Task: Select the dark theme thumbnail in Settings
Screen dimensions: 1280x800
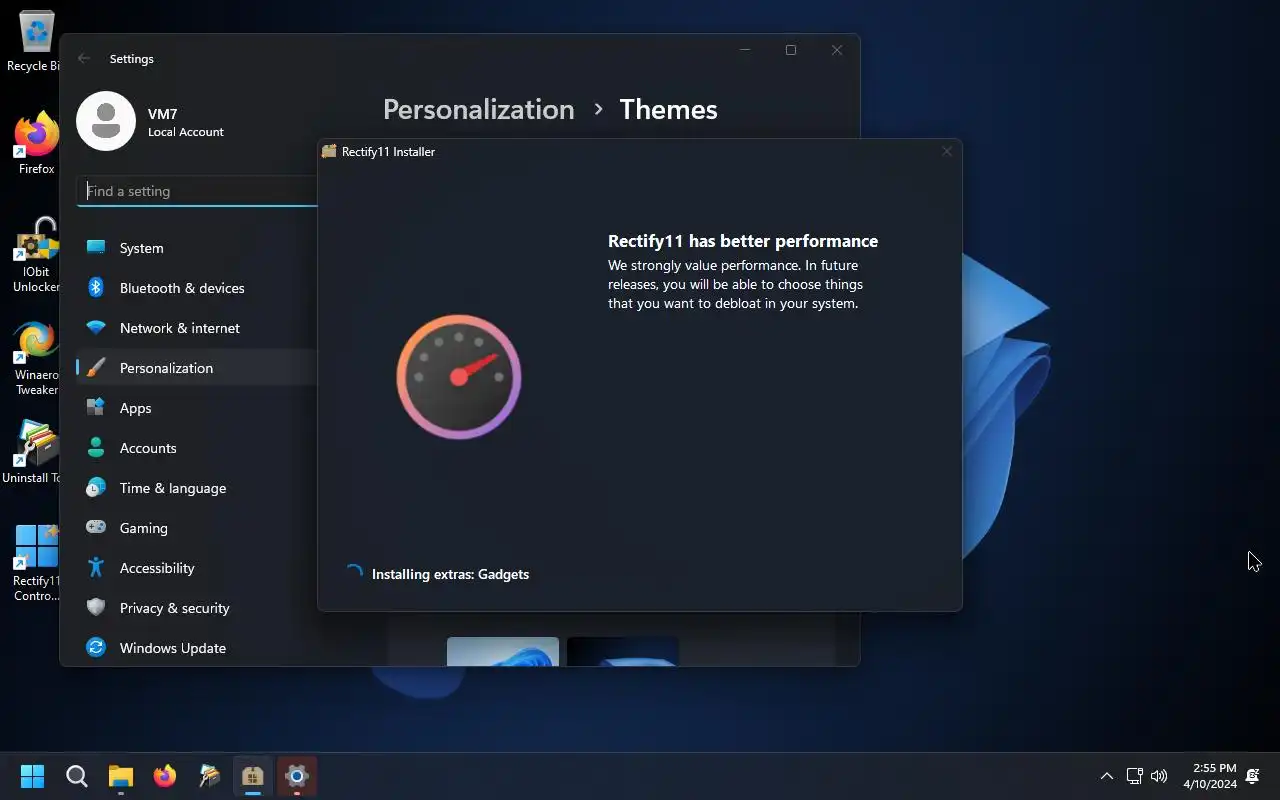Action: pos(623,651)
